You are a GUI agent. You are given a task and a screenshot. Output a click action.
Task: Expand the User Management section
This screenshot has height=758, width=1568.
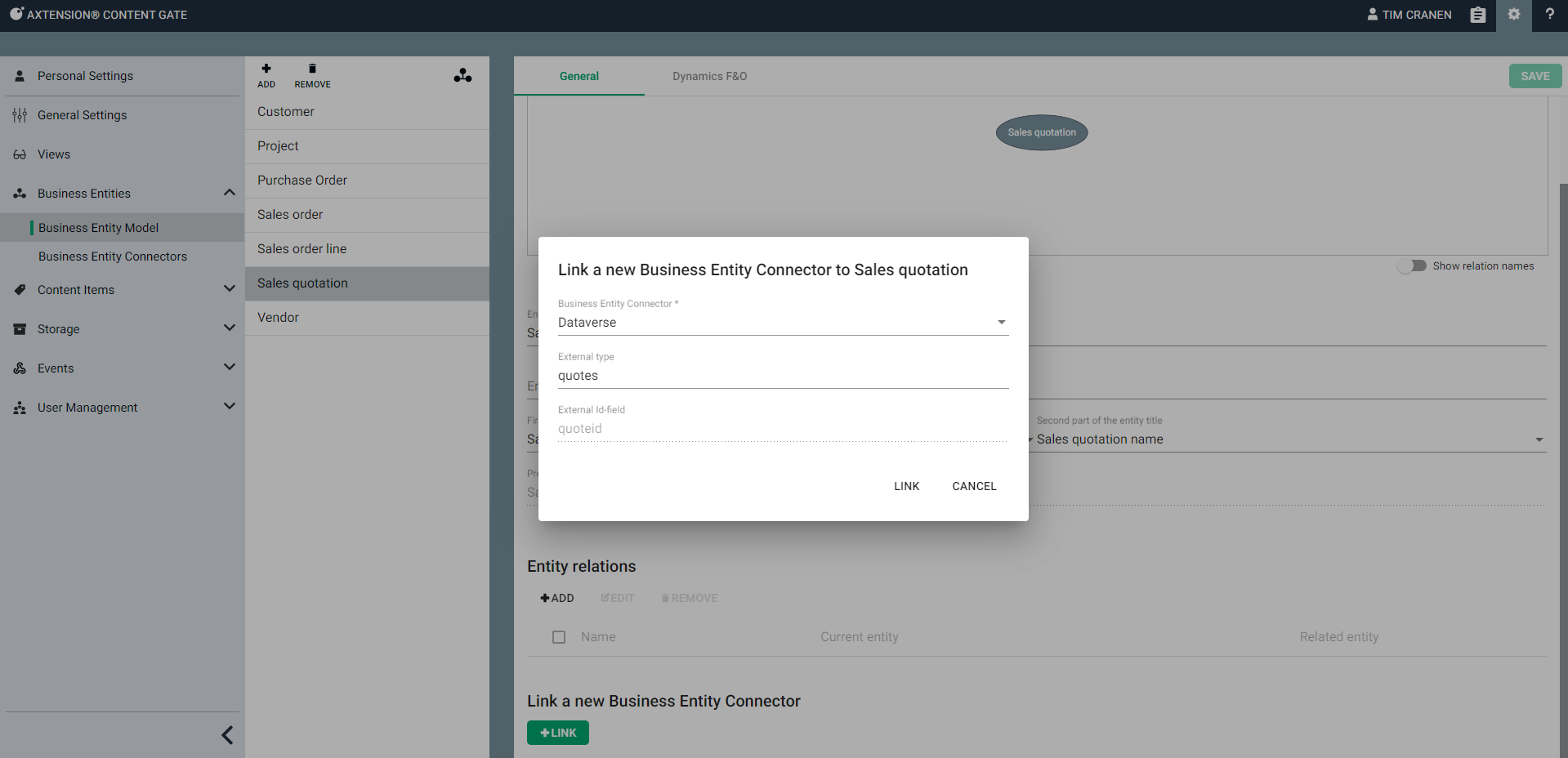pos(230,407)
